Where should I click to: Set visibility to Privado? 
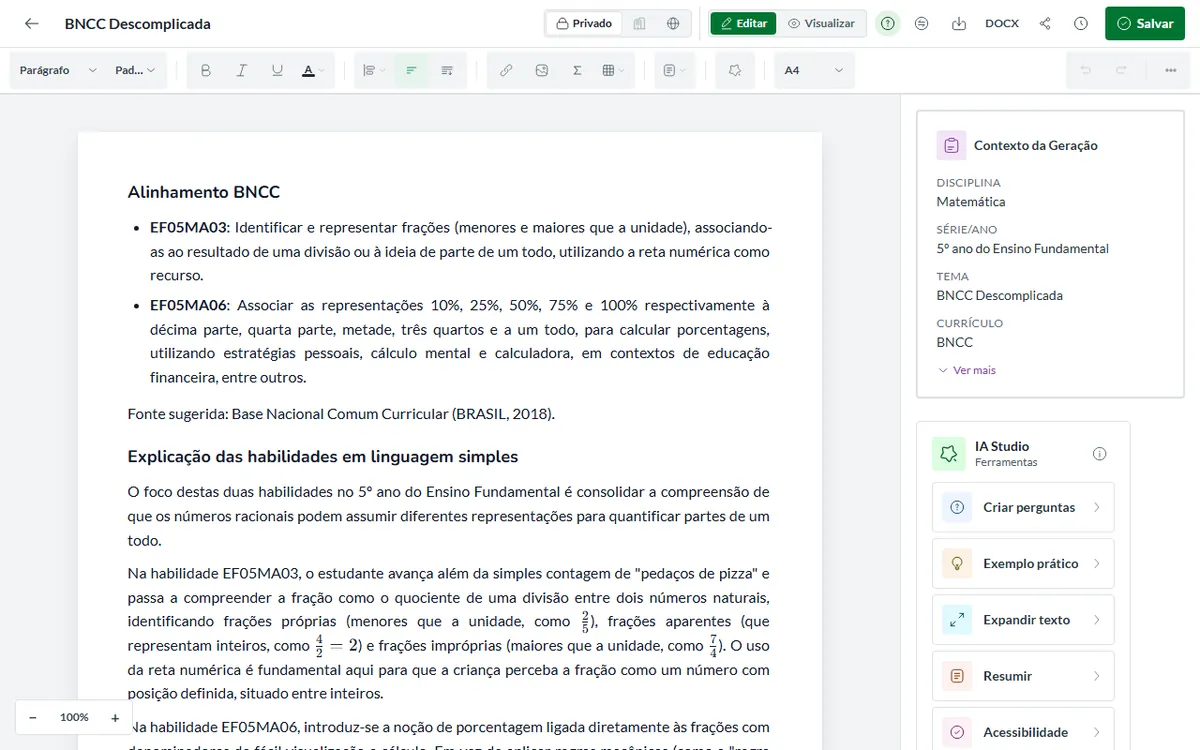click(x=584, y=23)
